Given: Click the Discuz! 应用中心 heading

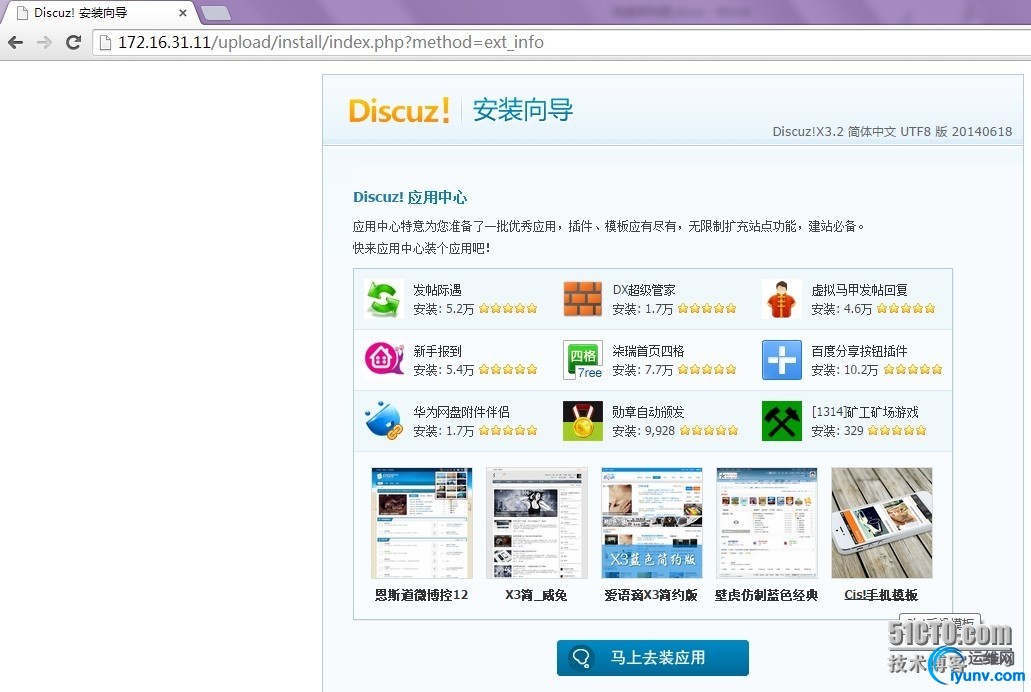Looking at the screenshot, I should click(x=410, y=197).
